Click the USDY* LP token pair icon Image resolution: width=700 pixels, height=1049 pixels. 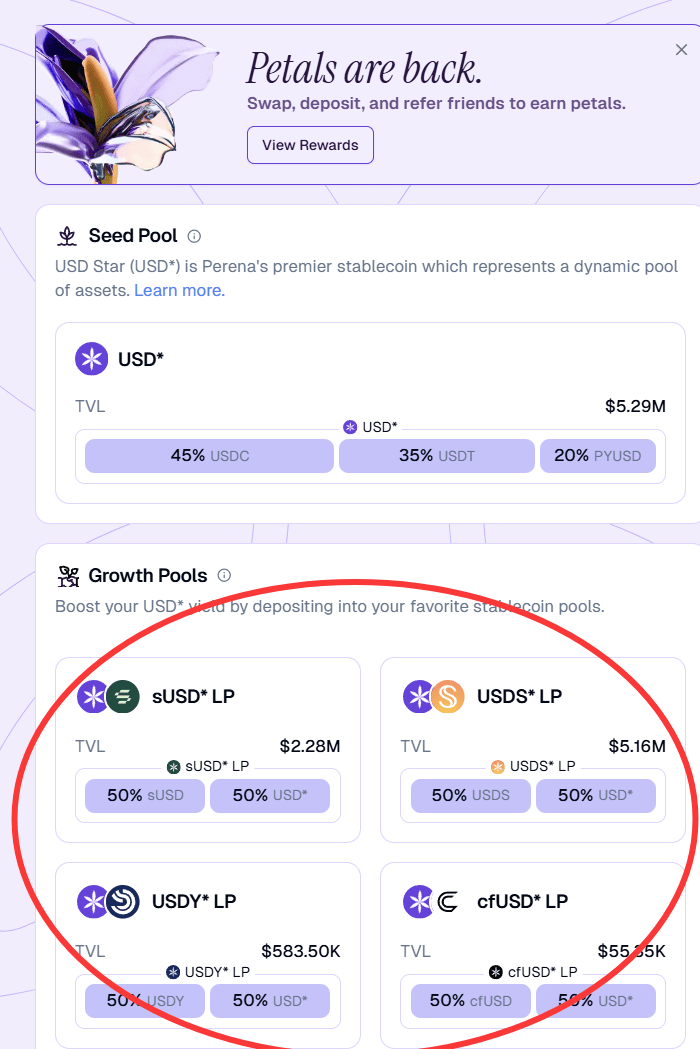[x=108, y=901]
